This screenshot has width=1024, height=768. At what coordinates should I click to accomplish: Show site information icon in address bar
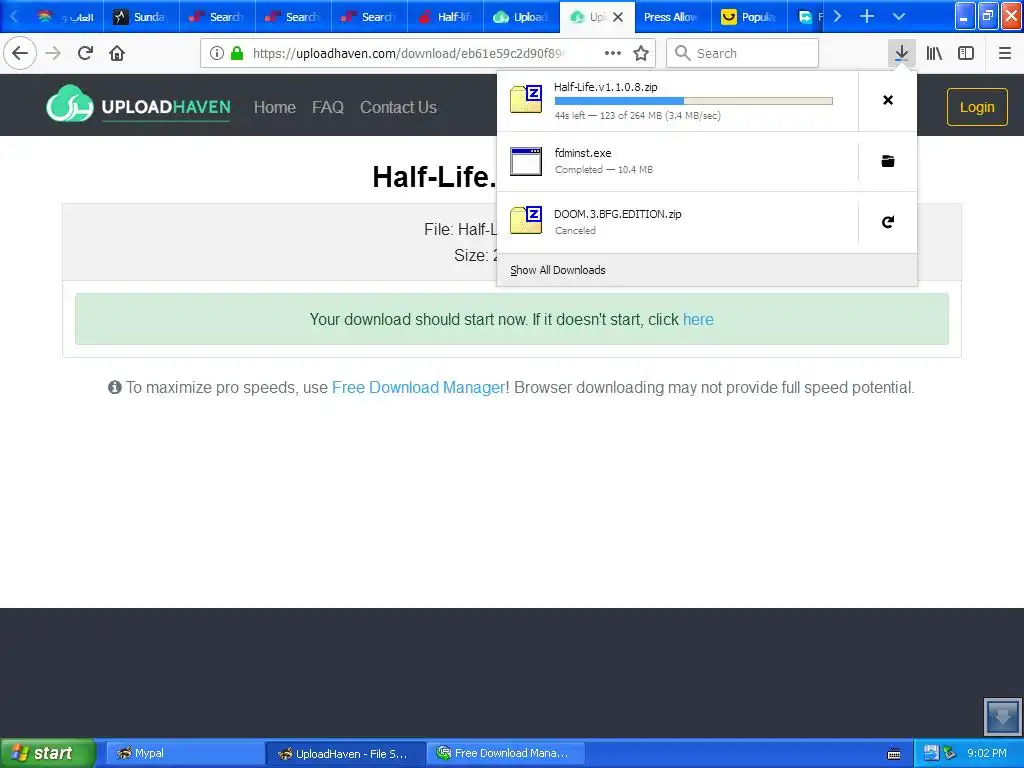point(217,53)
